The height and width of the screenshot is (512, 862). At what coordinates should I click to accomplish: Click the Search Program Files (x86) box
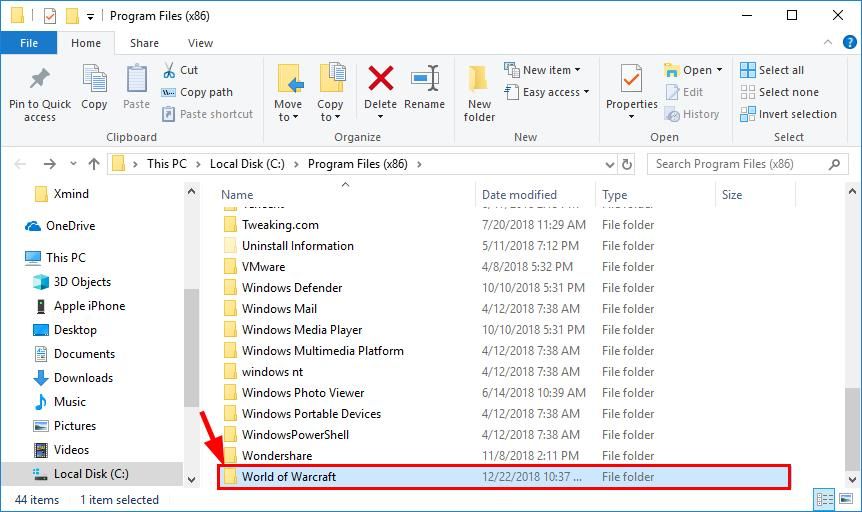coord(740,164)
